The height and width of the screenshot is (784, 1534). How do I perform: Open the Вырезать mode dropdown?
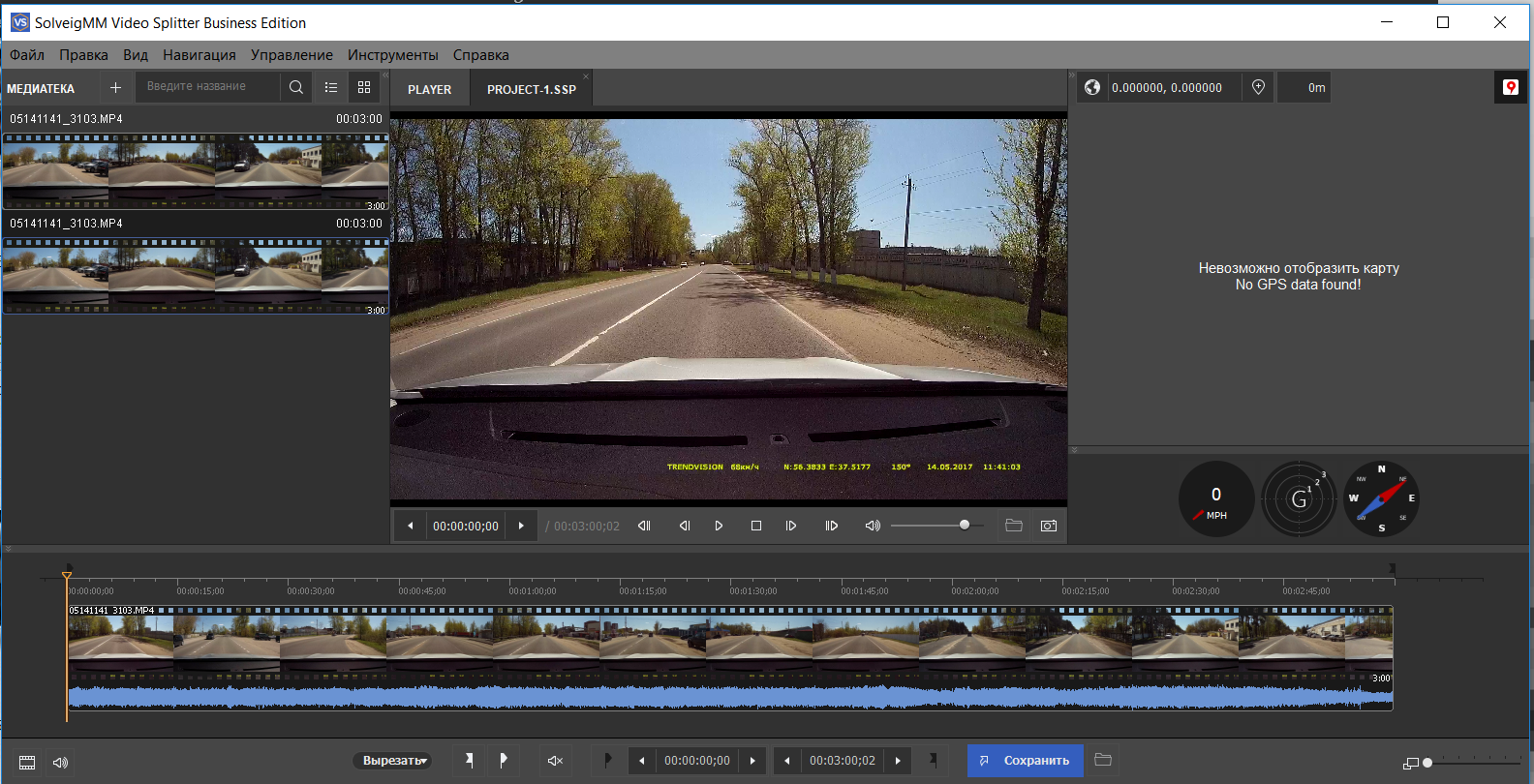(x=393, y=761)
